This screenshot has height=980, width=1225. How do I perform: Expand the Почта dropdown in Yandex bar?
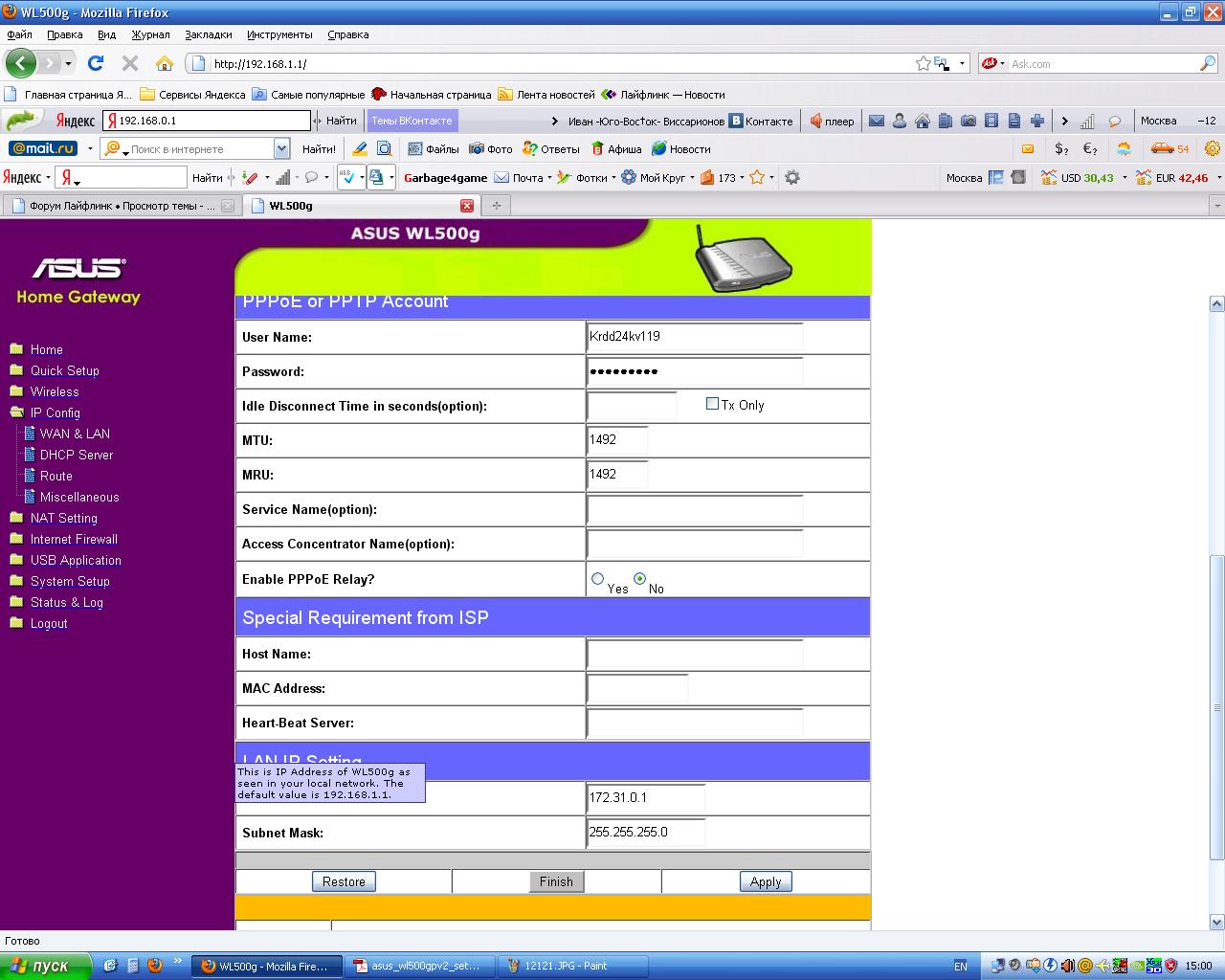pos(550,177)
